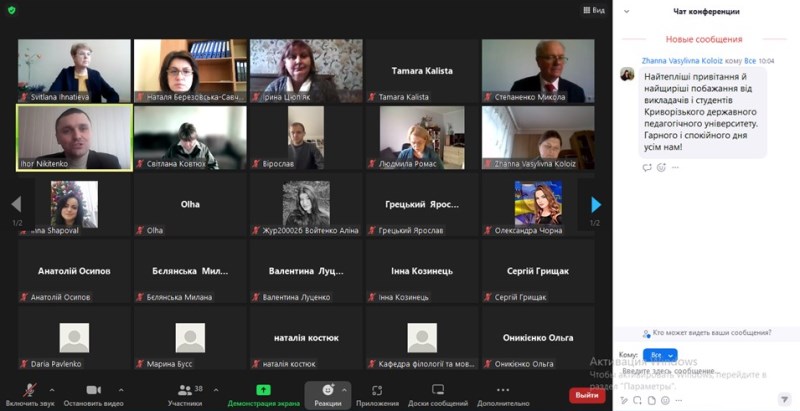Screen dimensions: 800x411
Task: Open Все recipient dropdown in chat
Action: [x=660, y=355]
